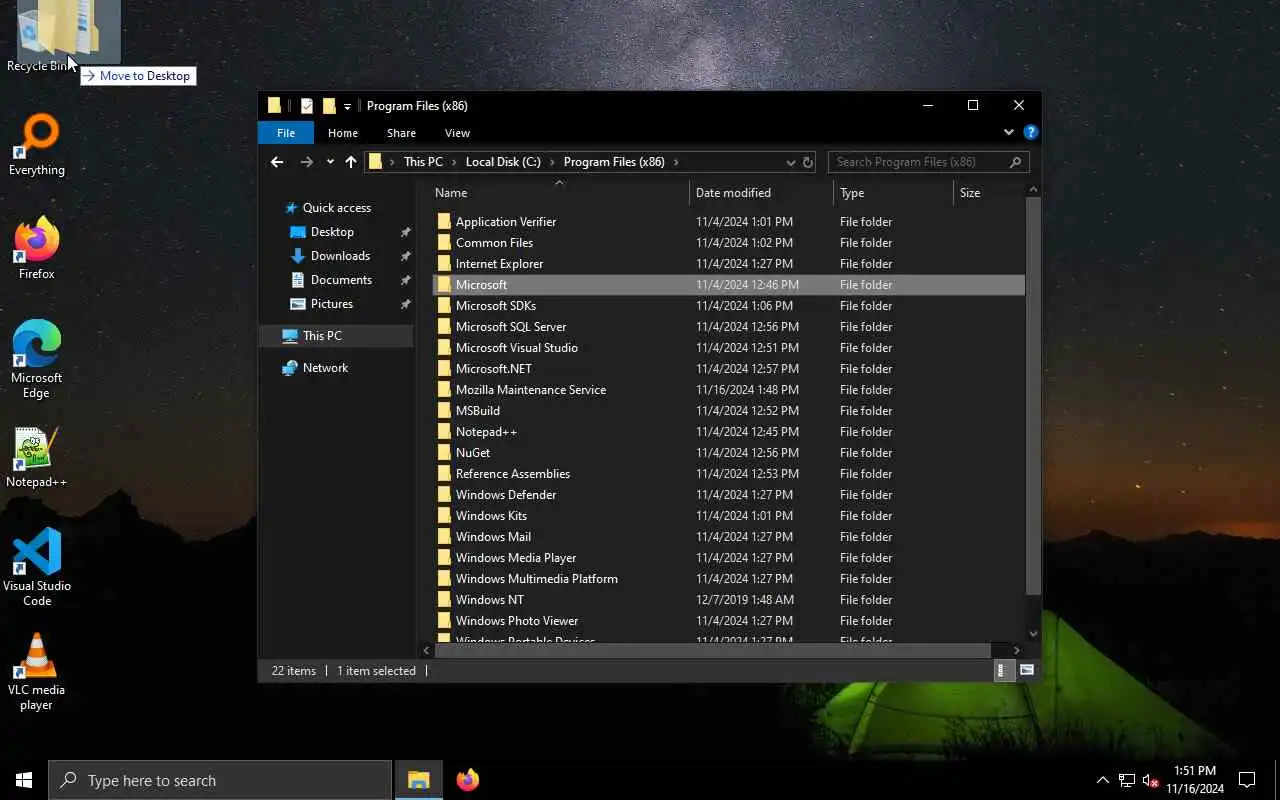Open the View ribbon tab

pos(457,133)
